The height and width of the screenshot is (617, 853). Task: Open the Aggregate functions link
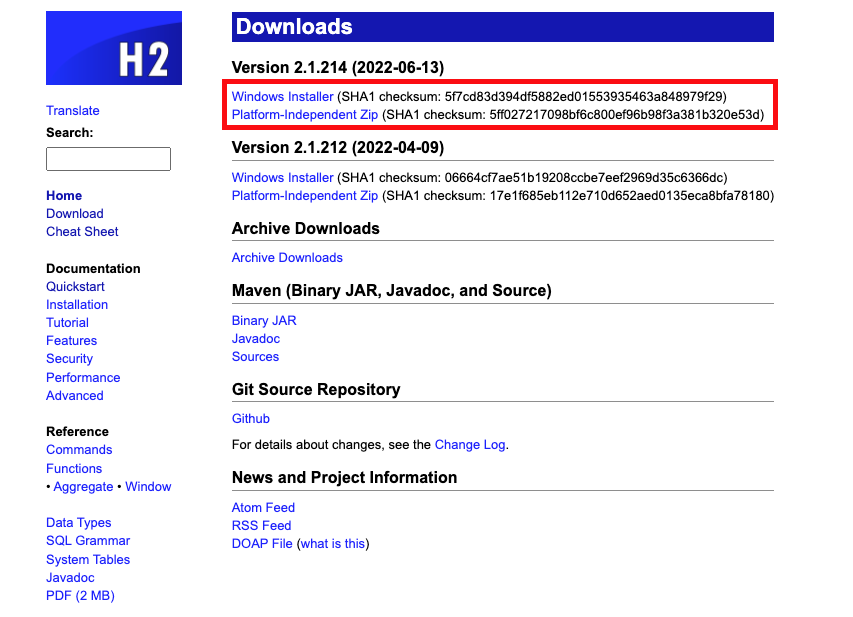[83, 486]
